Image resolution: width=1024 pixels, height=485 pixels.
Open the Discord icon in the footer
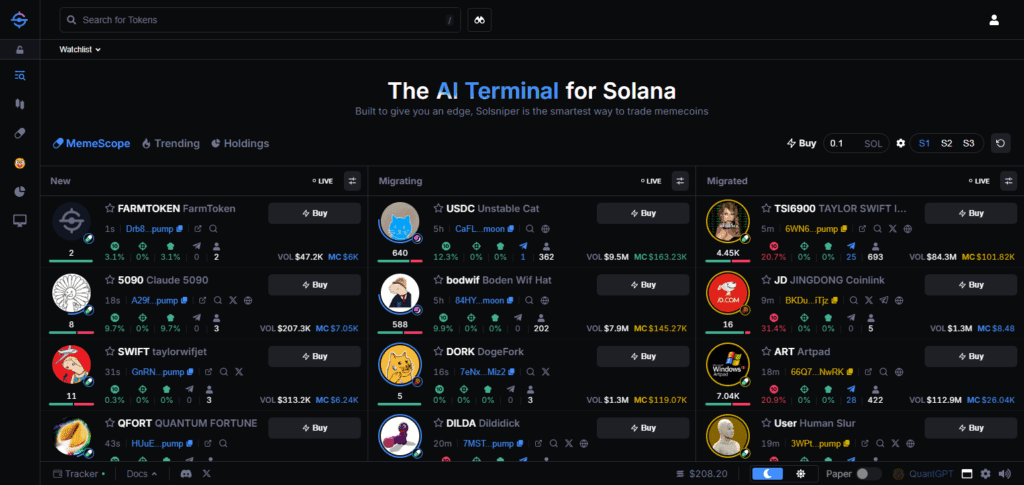click(184, 473)
